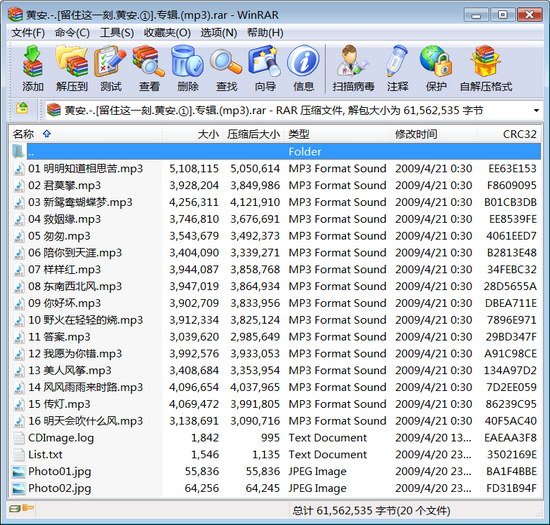Sort by CRC32 column header

click(509, 134)
